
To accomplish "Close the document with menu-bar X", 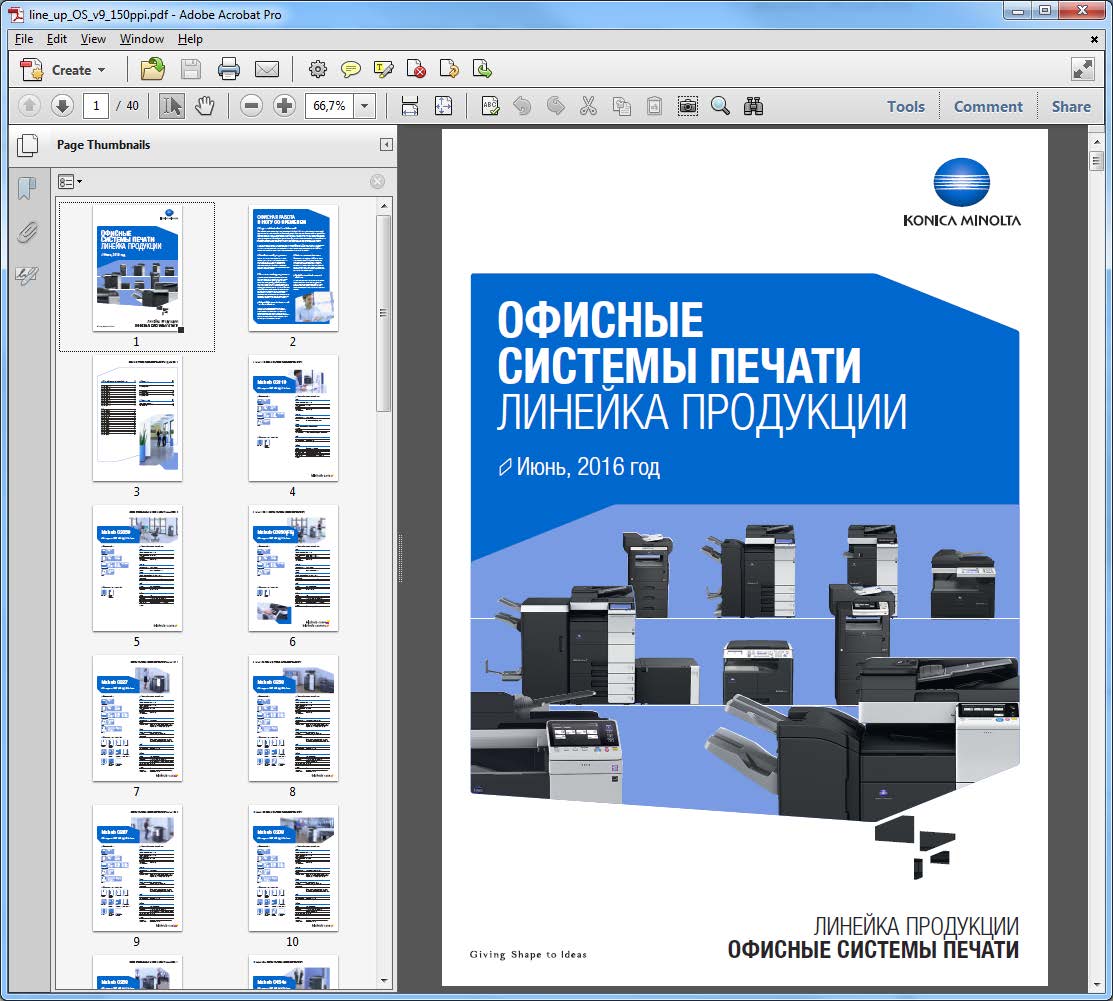I will (1094, 39).
